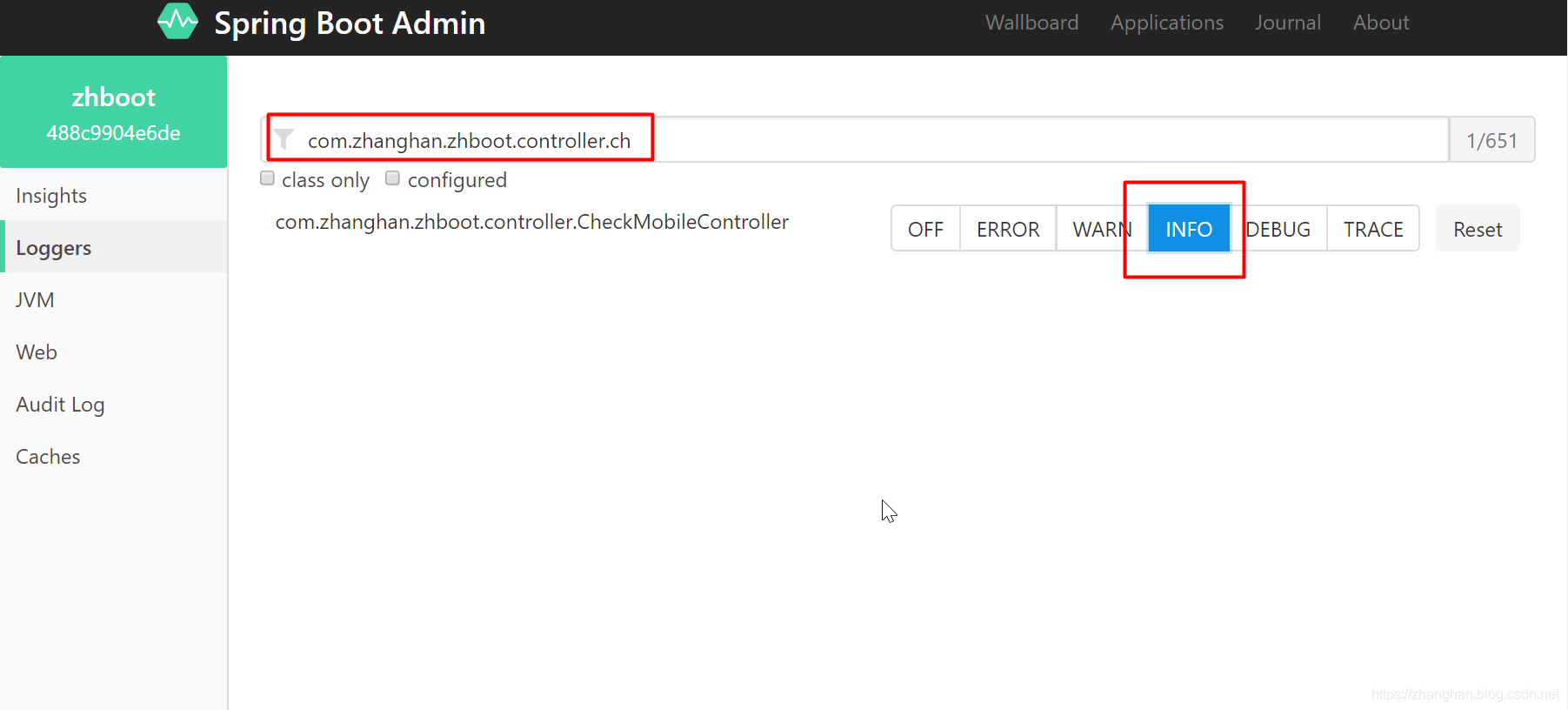Set logger level to WARN
This screenshot has height=710, width=1568.
coord(1102,229)
